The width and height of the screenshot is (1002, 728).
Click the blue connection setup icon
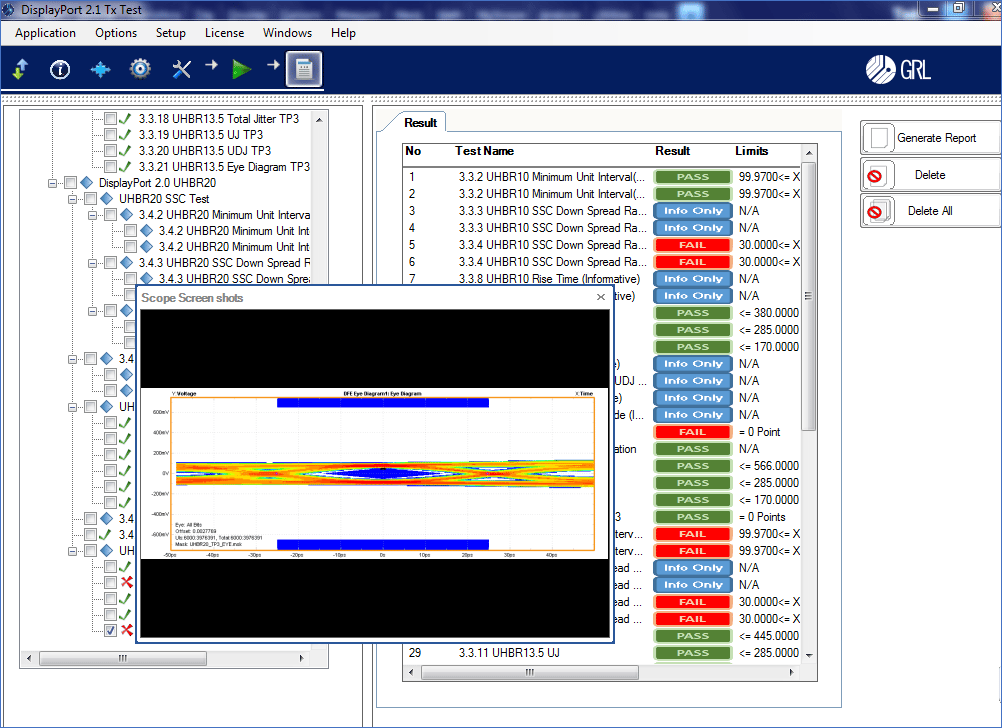(100, 69)
